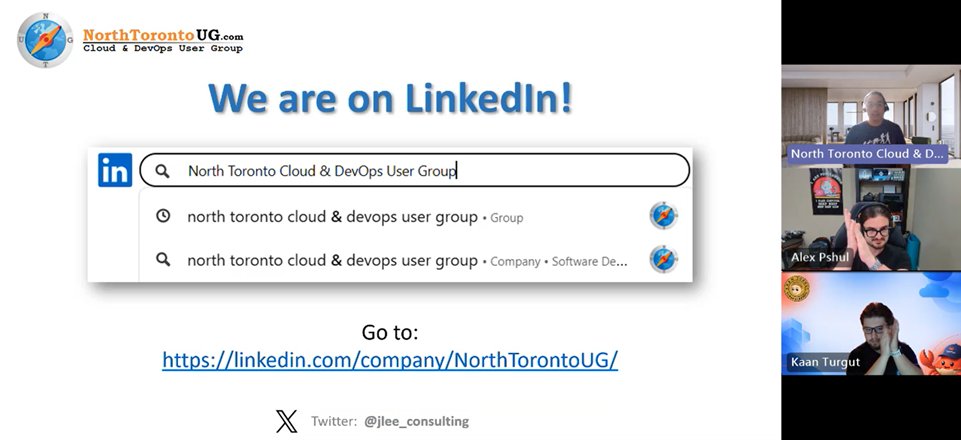
Task: Click the magnifier icon in Company suggestion
Action: pos(162,260)
